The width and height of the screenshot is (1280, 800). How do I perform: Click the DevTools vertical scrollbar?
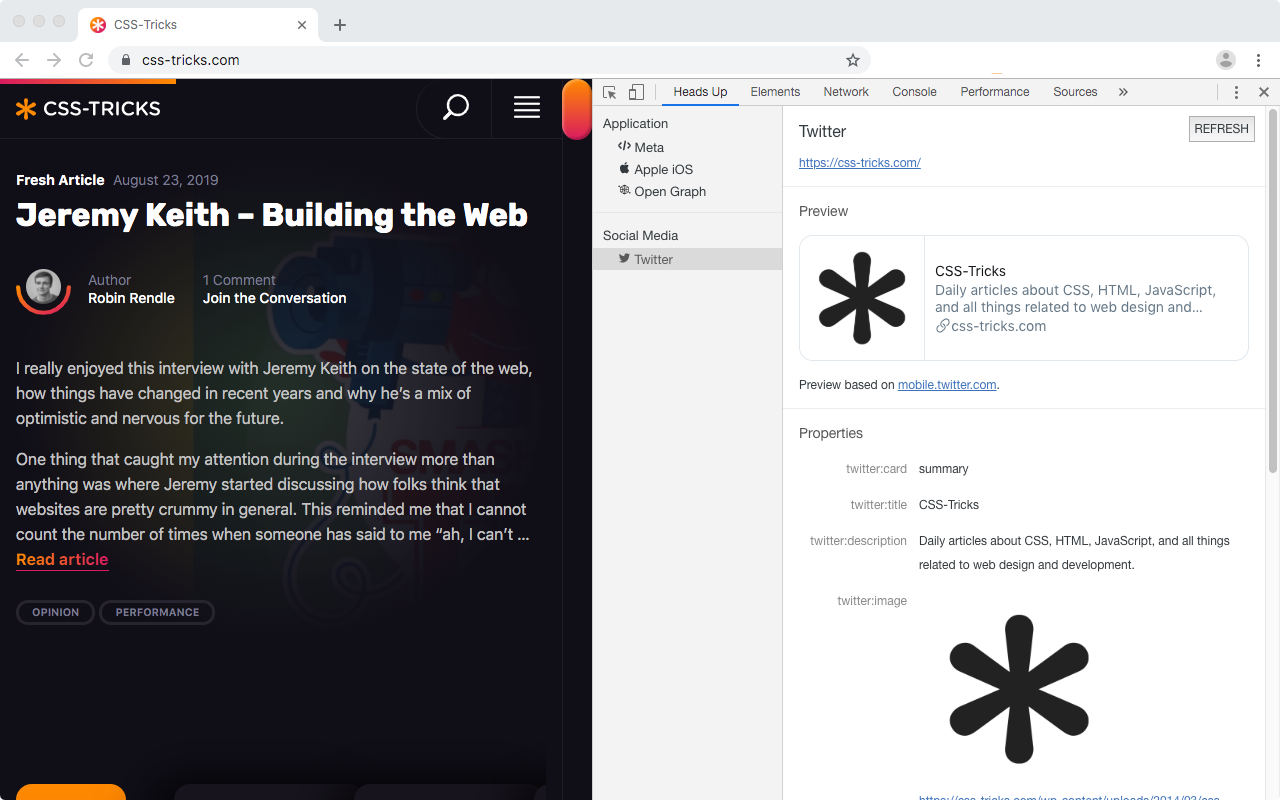click(1273, 290)
